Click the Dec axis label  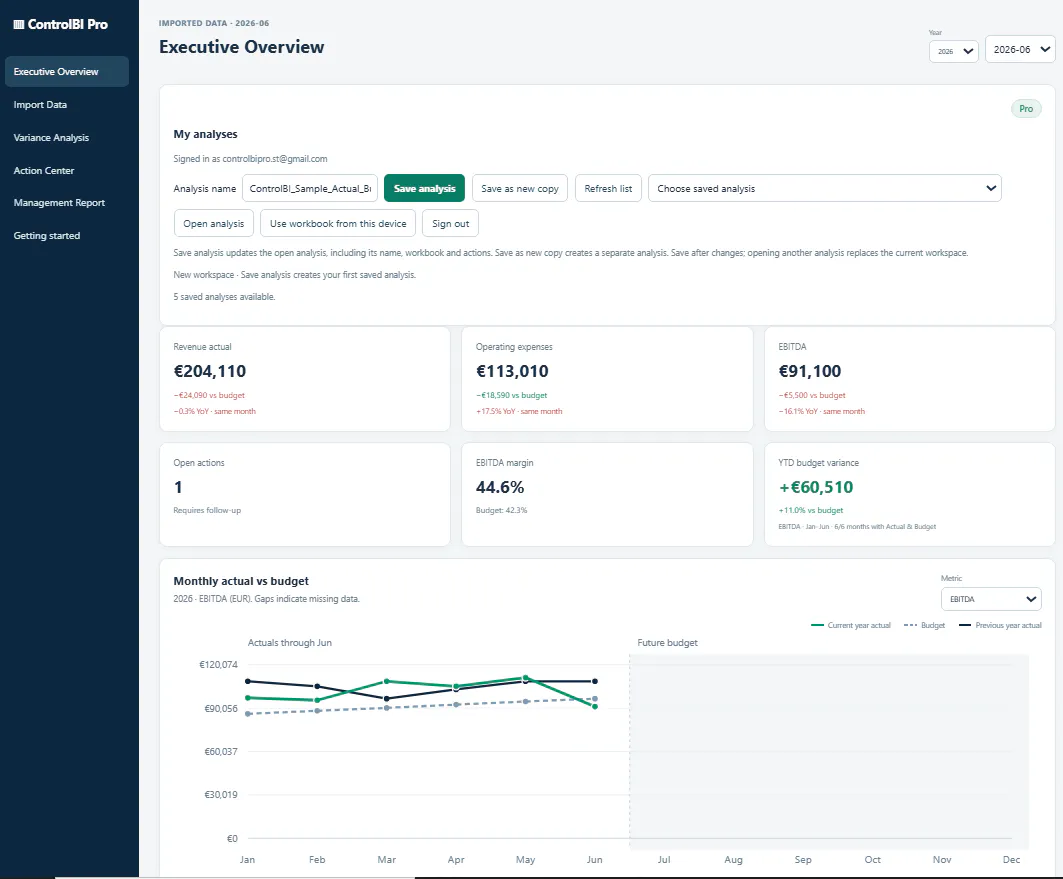1011,859
